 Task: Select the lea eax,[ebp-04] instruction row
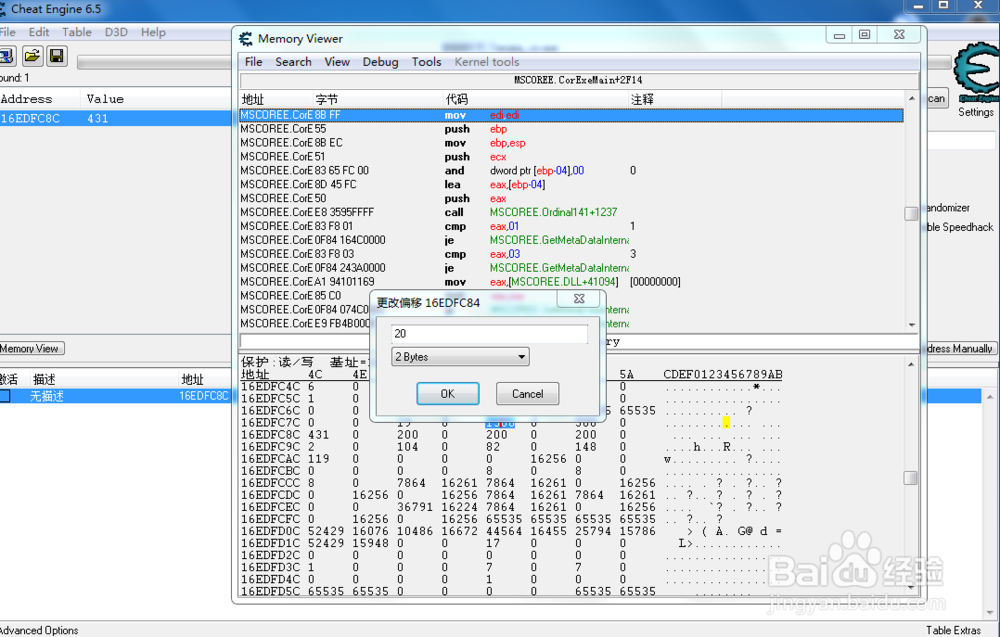[571, 184]
